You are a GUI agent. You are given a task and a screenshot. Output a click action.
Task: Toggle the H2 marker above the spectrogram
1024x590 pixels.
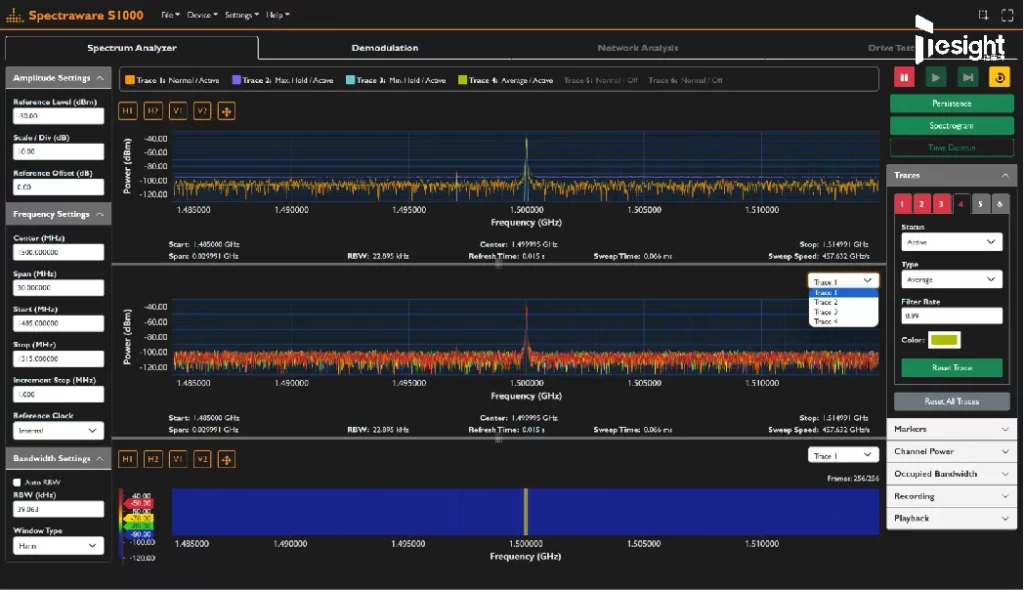coord(153,459)
